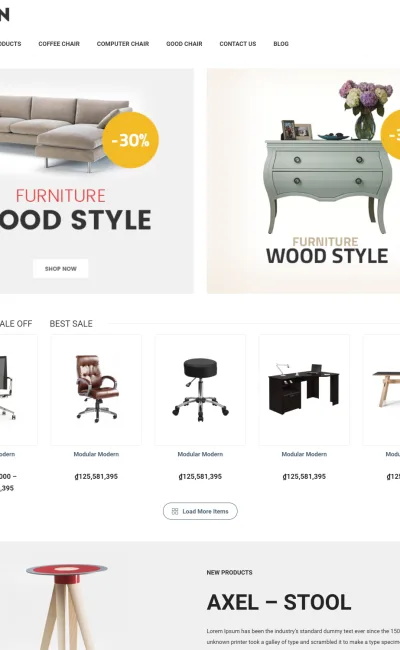The height and width of the screenshot is (650, 400).
Task: Click Modular Modern link under leather chair
Action: [96, 454]
